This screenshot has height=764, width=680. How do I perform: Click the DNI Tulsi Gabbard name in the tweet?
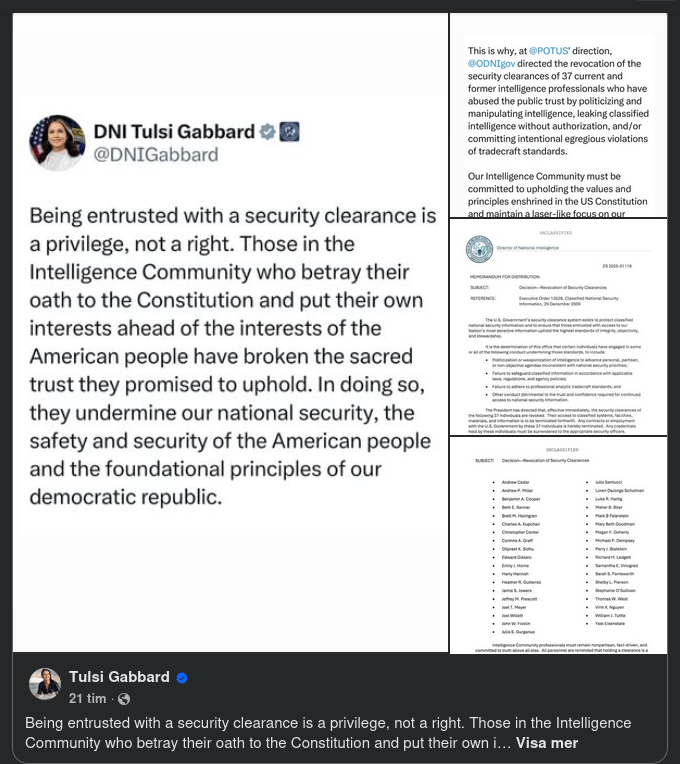click(174, 131)
